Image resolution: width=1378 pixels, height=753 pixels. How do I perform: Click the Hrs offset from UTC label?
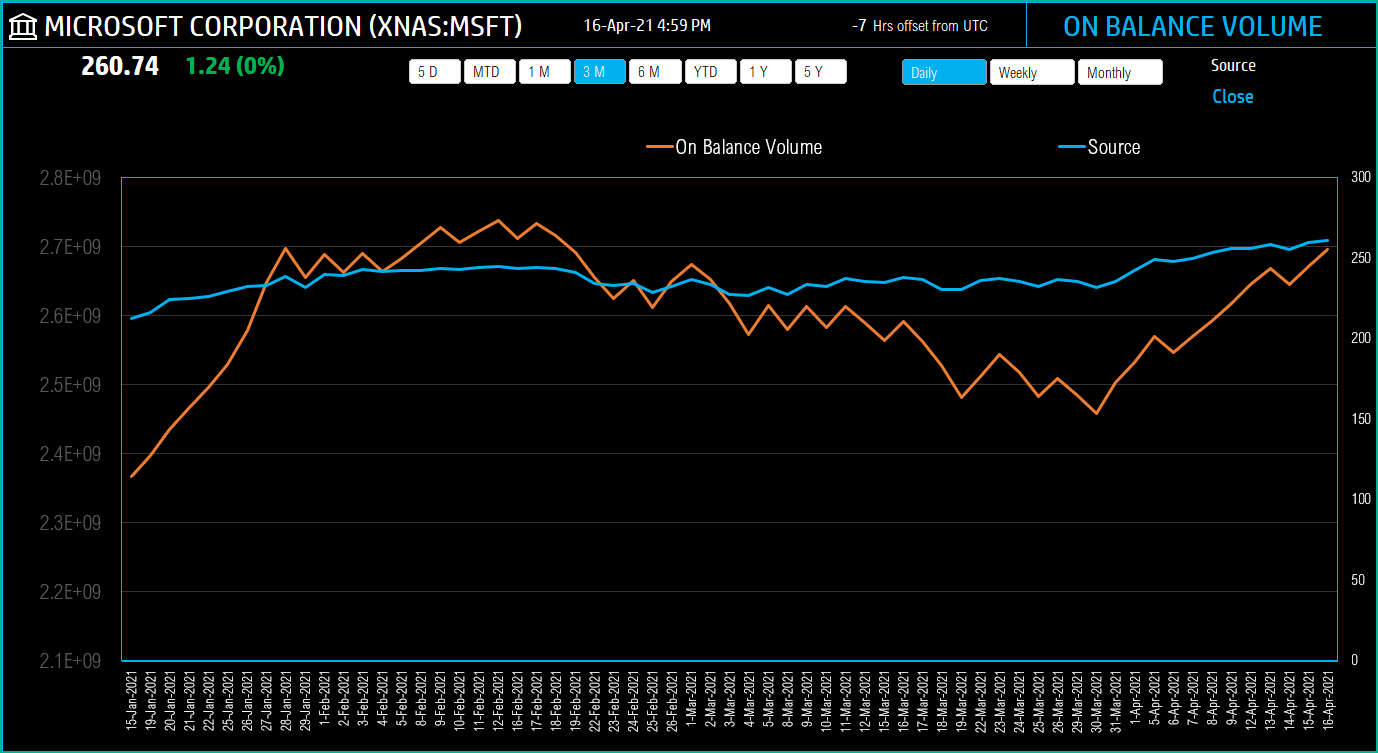[930, 26]
